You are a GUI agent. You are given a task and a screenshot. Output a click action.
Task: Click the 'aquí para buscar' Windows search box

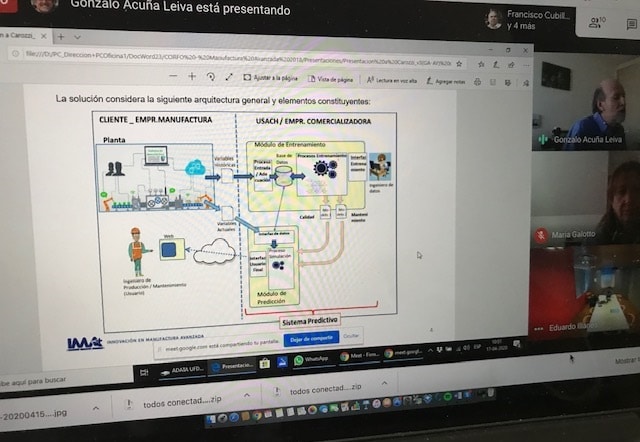tap(65, 380)
